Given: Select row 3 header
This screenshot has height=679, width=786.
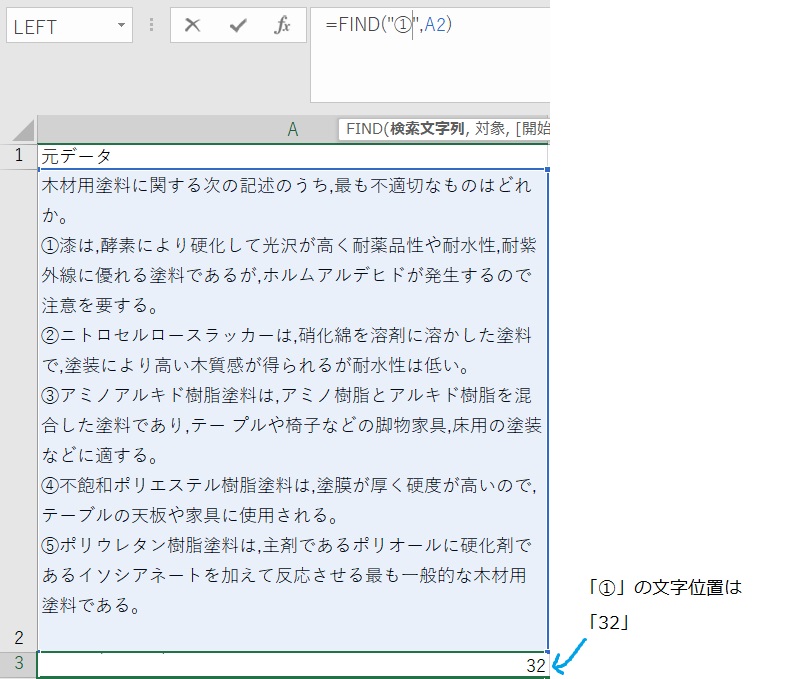Looking at the screenshot, I should coord(18,664).
